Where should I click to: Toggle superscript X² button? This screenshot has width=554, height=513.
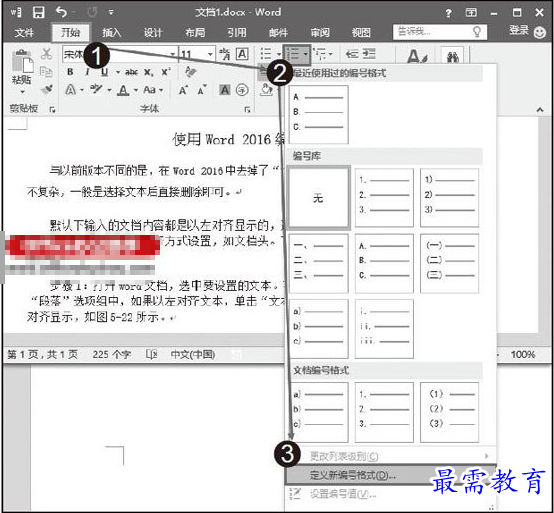(x=166, y=72)
